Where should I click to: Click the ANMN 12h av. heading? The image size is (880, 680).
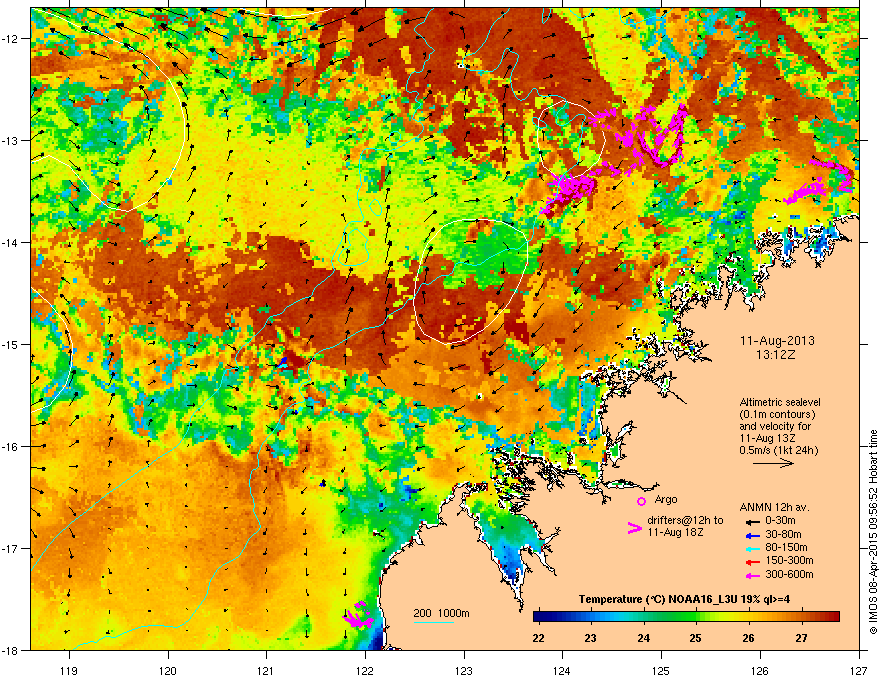click(774, 507)
